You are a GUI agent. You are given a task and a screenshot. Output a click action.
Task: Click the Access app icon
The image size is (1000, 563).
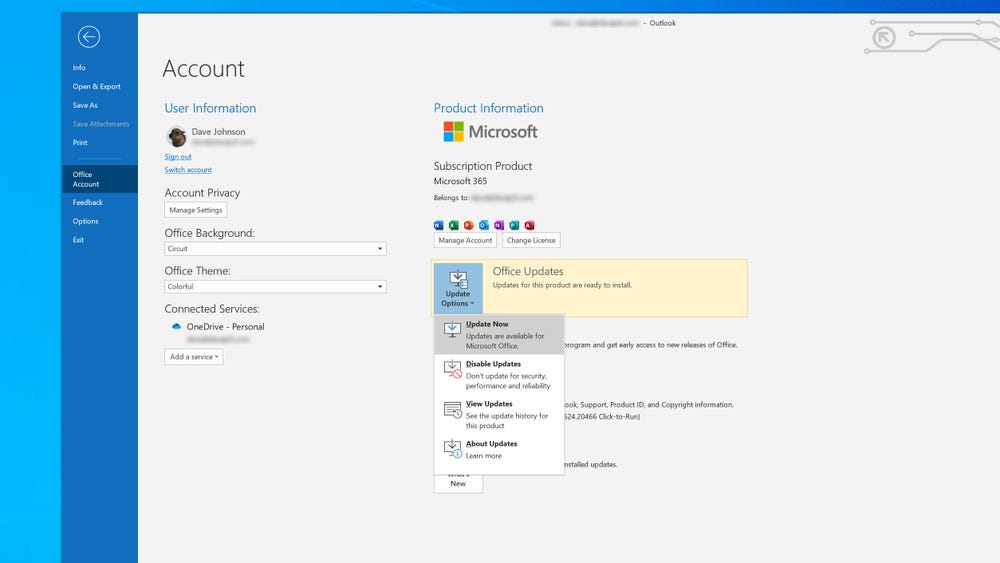point(529,225)
